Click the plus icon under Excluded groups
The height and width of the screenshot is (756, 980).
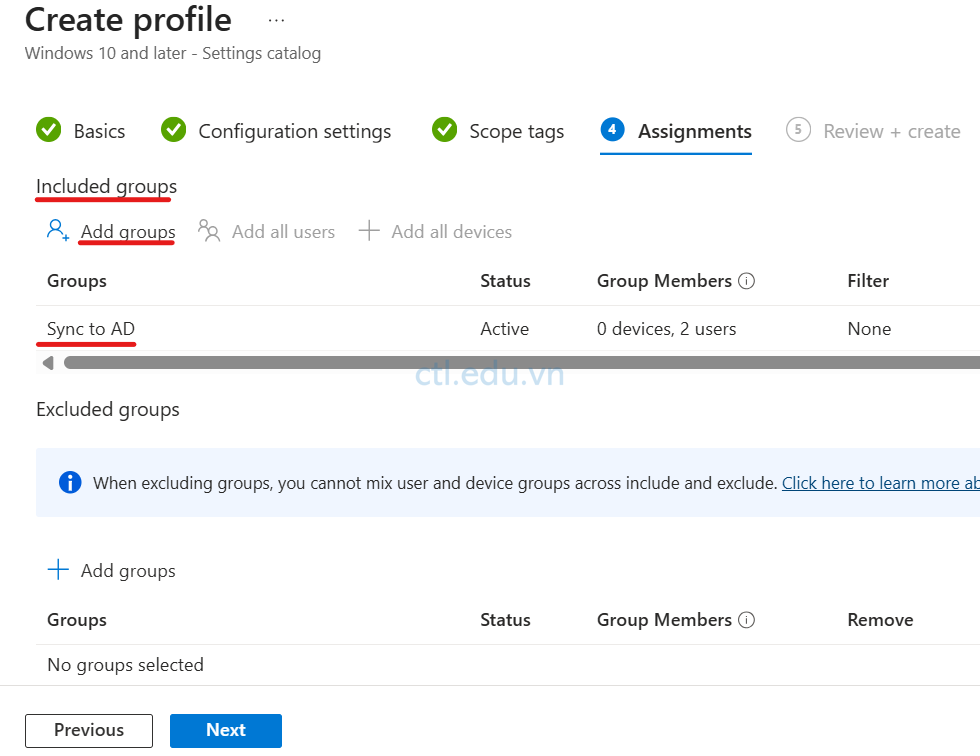tap(58, 570)
